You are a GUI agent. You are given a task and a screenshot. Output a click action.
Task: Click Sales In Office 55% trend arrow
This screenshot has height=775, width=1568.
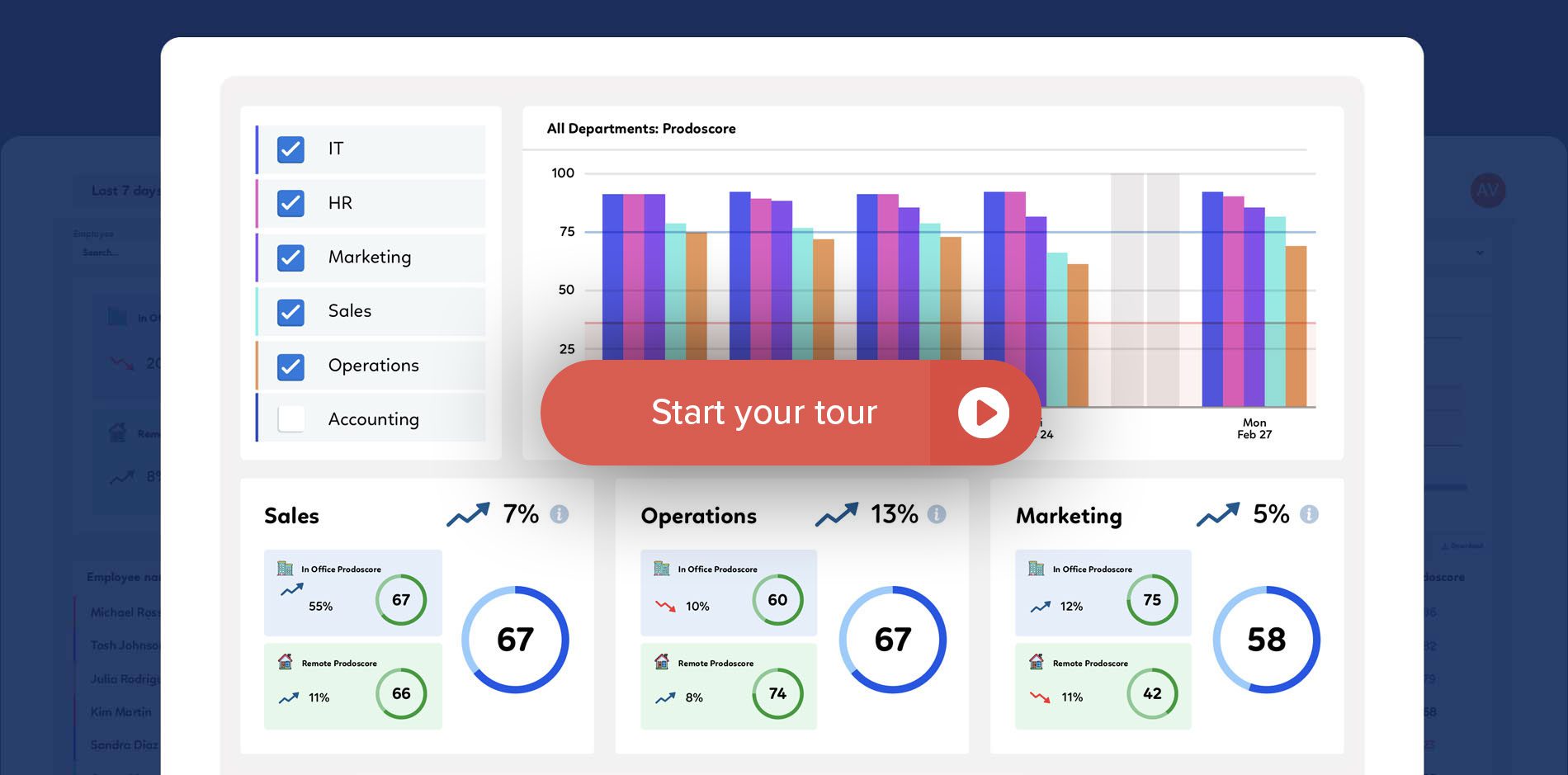click(x=291, y=589)
